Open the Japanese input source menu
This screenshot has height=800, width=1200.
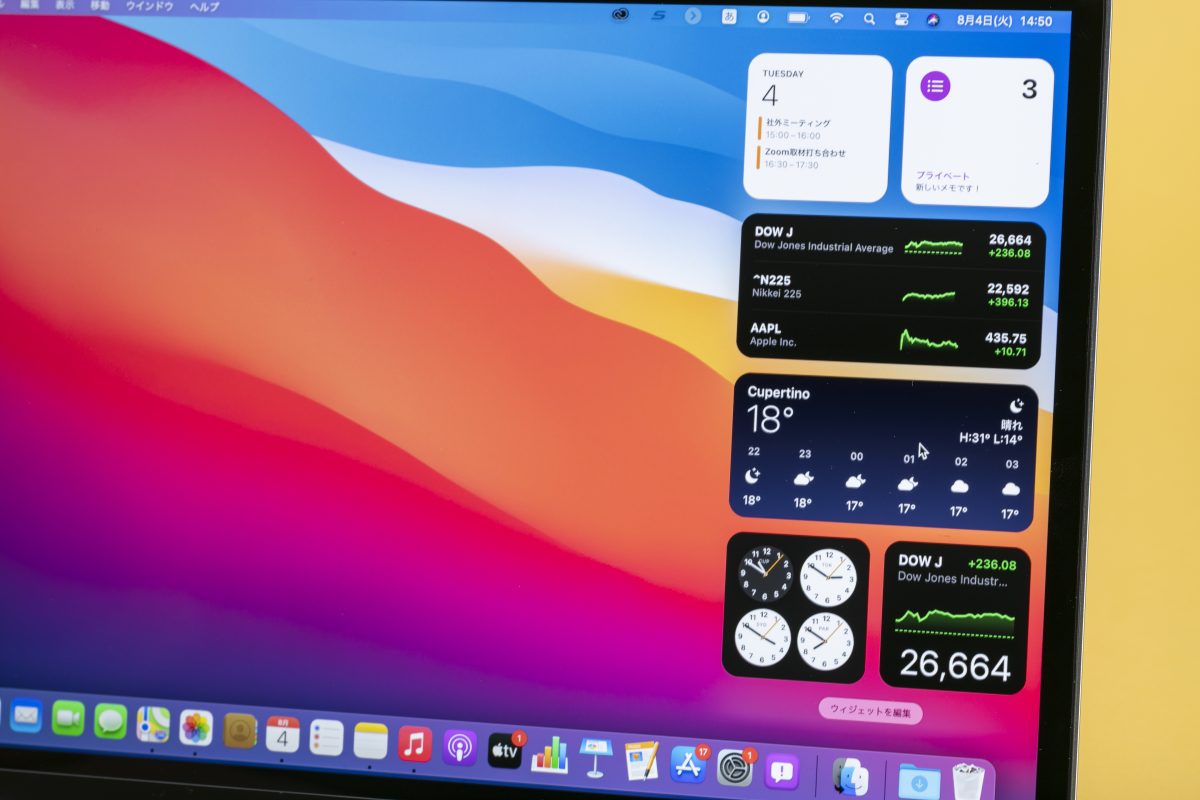(729, 16)
